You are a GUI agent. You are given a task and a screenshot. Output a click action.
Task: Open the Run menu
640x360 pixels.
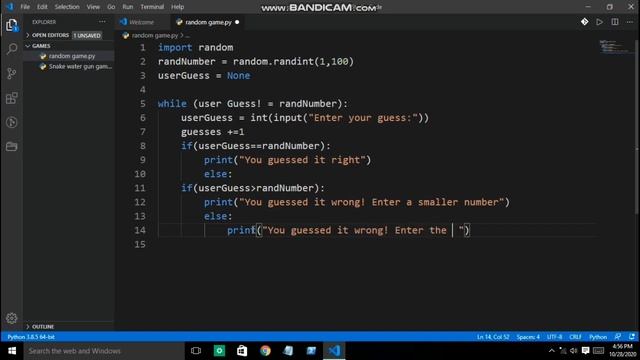[x=128, y=7]
